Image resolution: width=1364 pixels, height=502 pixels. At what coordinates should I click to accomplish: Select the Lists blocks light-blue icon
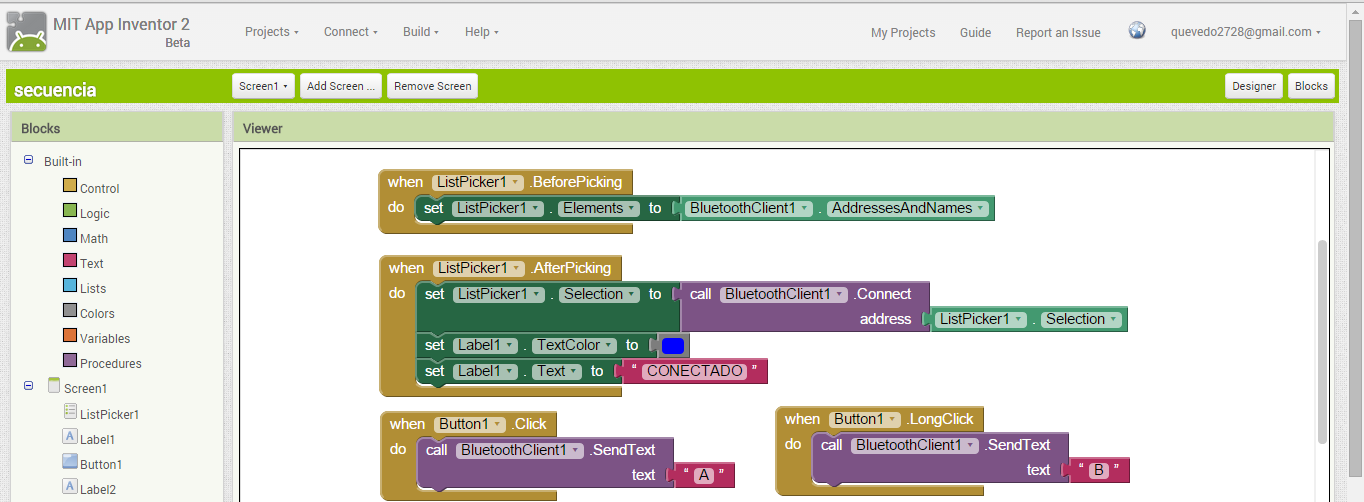click(70, 285)
